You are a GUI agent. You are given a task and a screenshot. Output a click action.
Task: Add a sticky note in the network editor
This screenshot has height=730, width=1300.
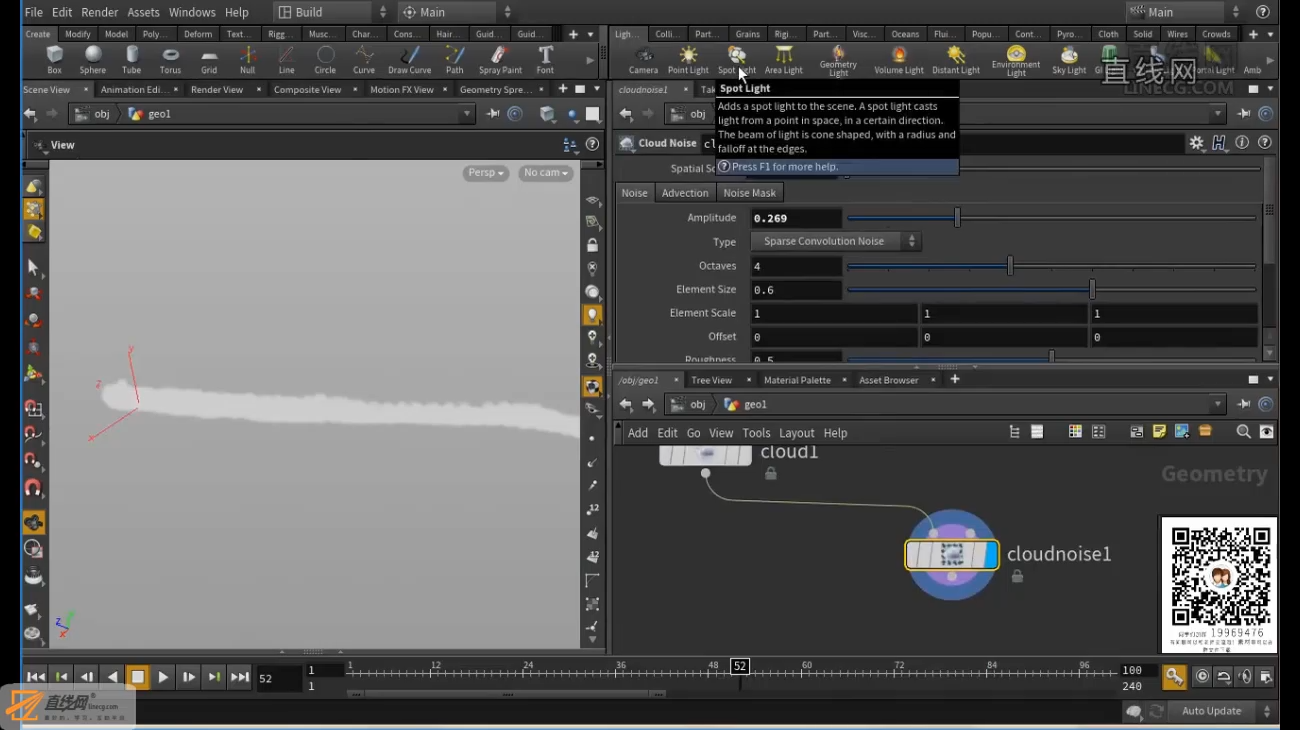pos(1159,432)
